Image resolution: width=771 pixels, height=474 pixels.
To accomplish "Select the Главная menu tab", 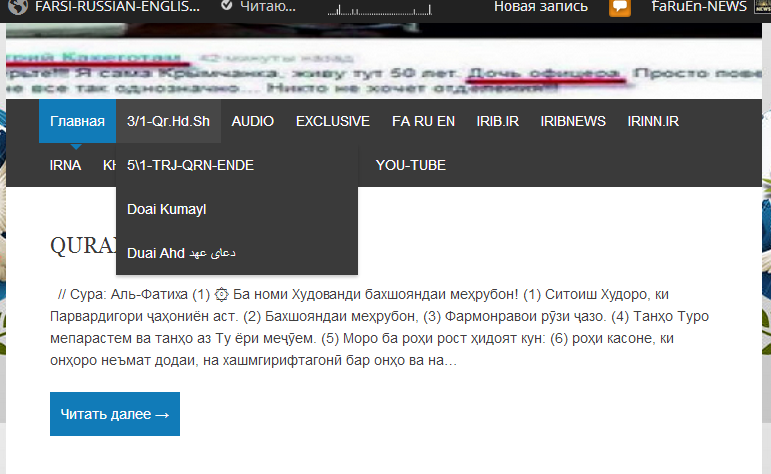I will coord(77,121).
